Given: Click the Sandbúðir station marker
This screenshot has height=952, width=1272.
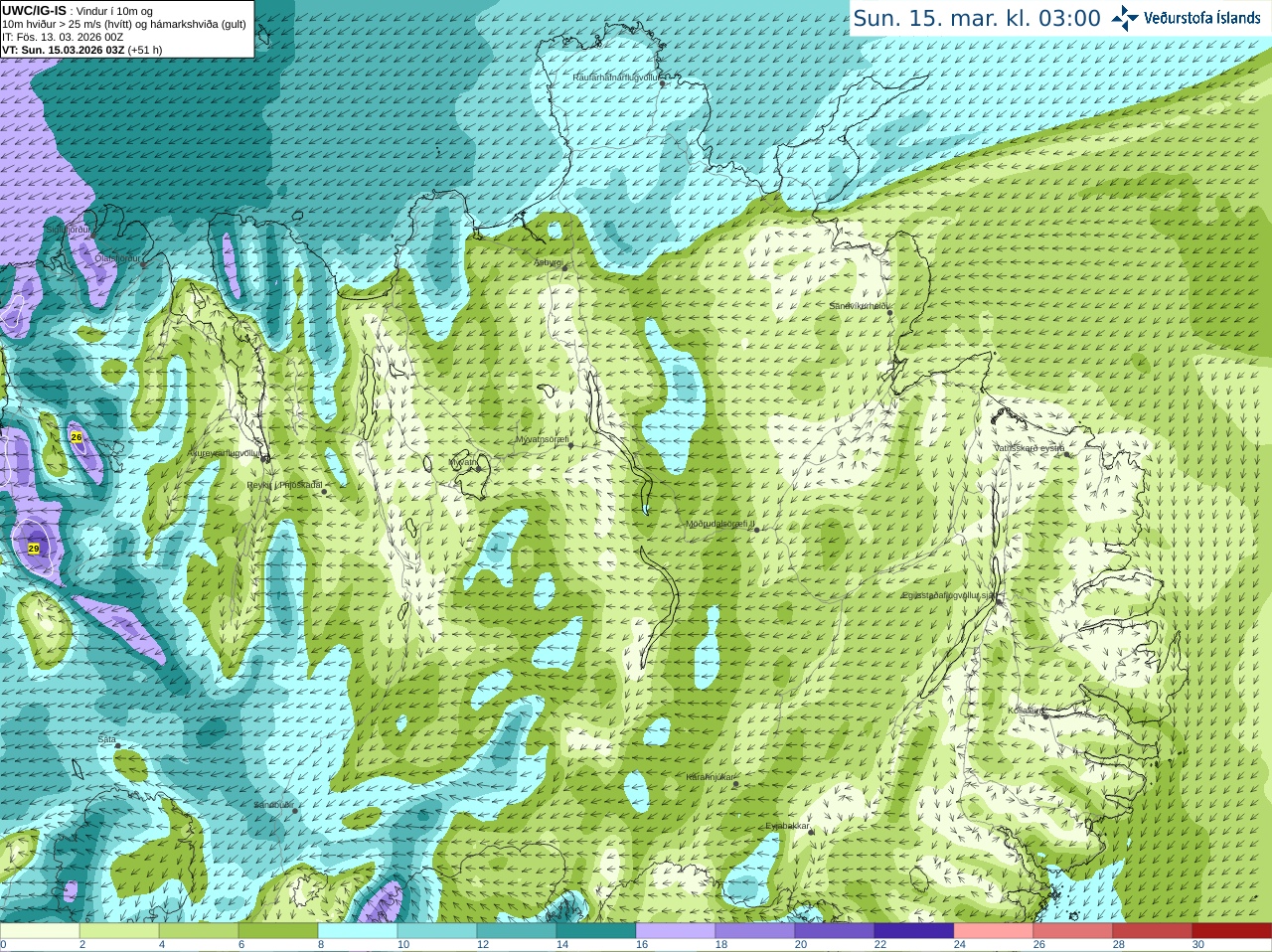Looking at the screenshot, I should coord(295,811).
